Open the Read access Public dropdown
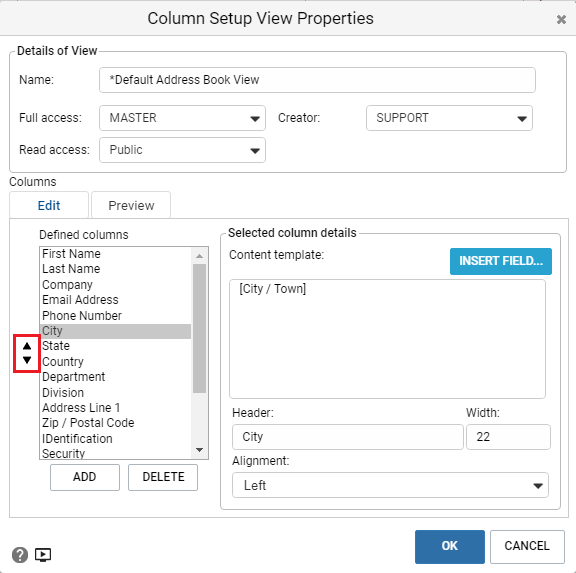The image size is (576, 573). pos(182,150)
